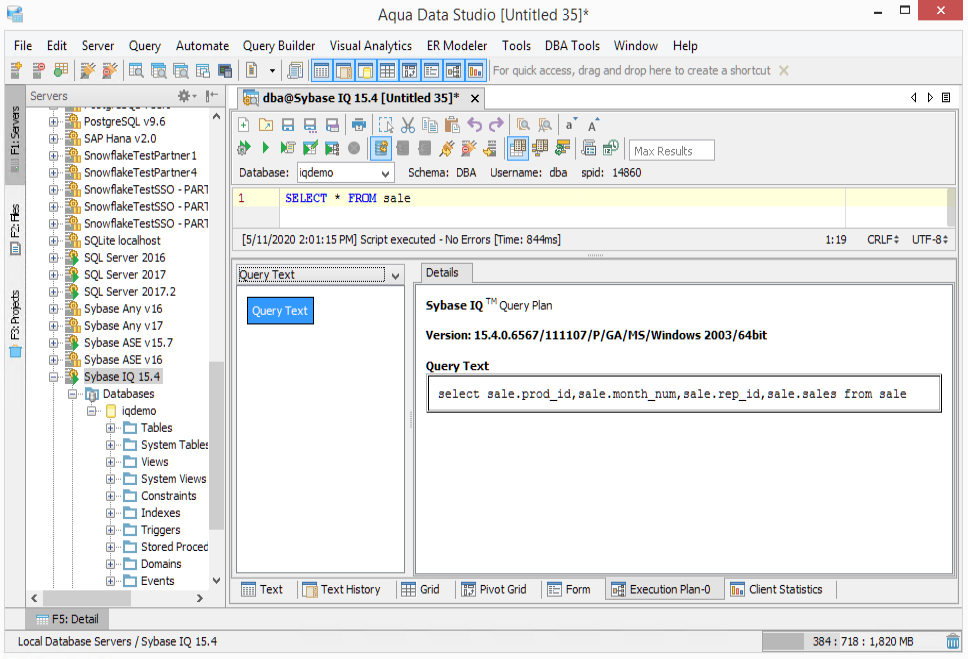Expand the Tables folder under iqdemo

[x=111, y=428]
